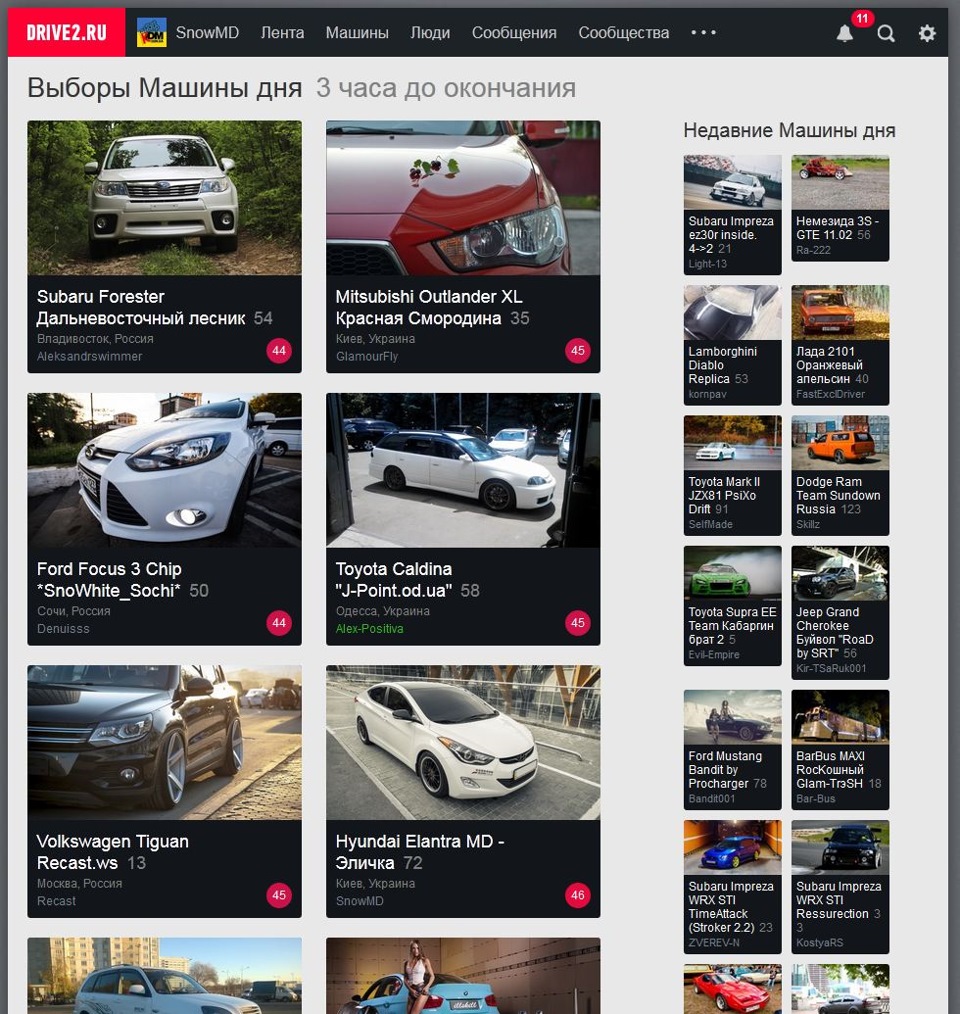The height and width of the screenshot is (1014, 960).
Task: Open user KostyaRS in sidebar
Action: [x=820, y=943]
